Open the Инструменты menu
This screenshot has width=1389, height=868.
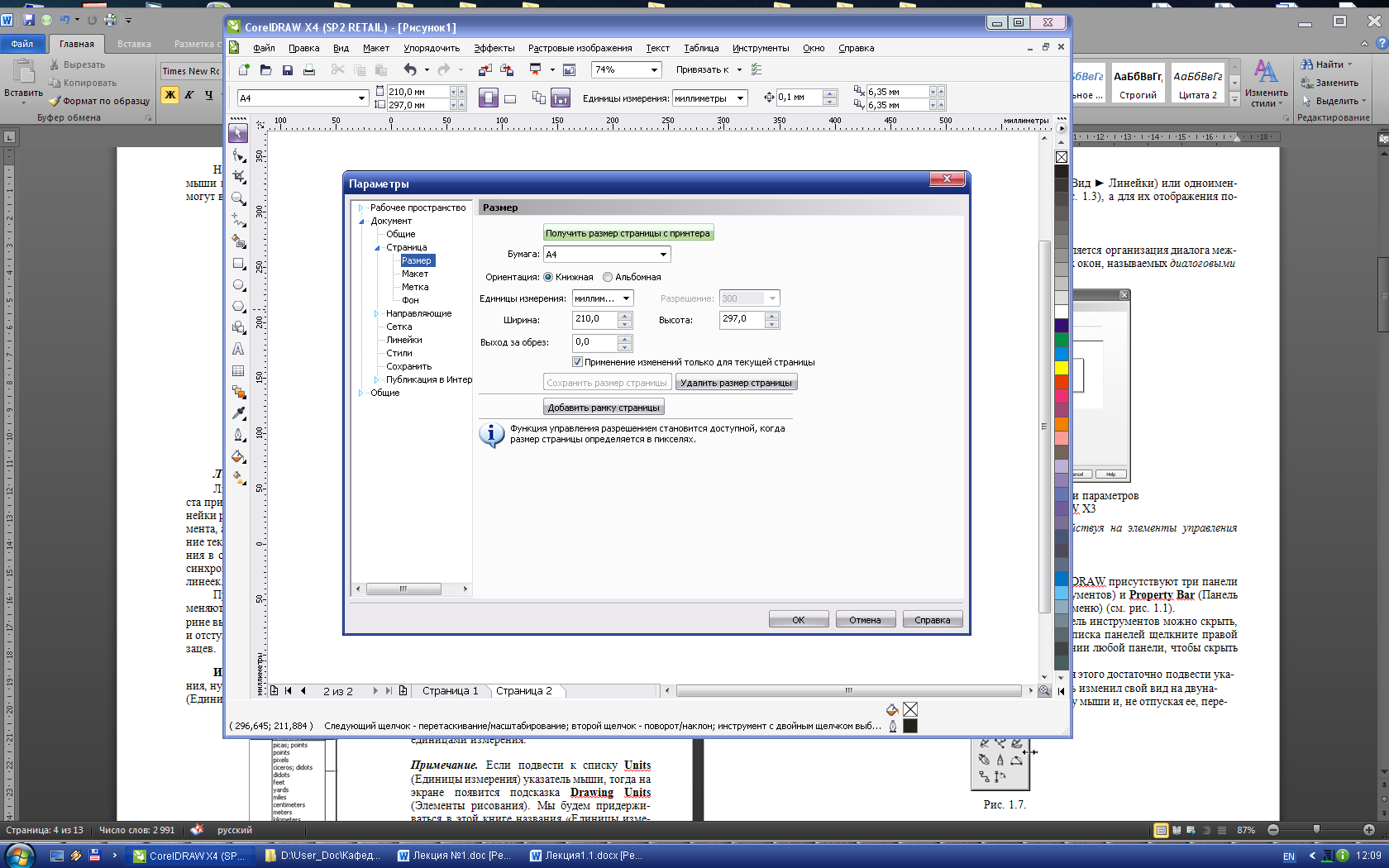761,48
